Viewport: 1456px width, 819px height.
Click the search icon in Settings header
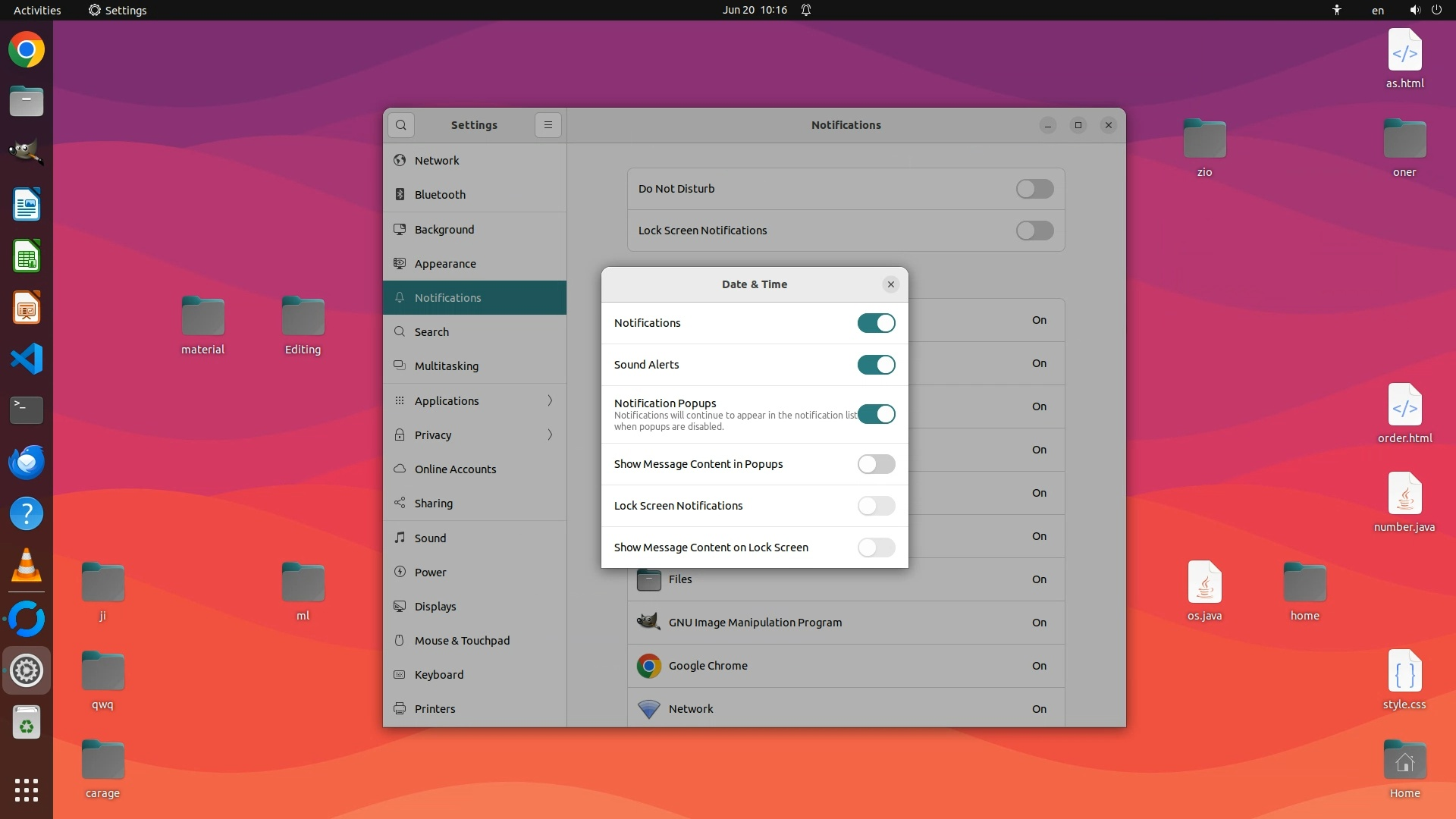point(401,125)
